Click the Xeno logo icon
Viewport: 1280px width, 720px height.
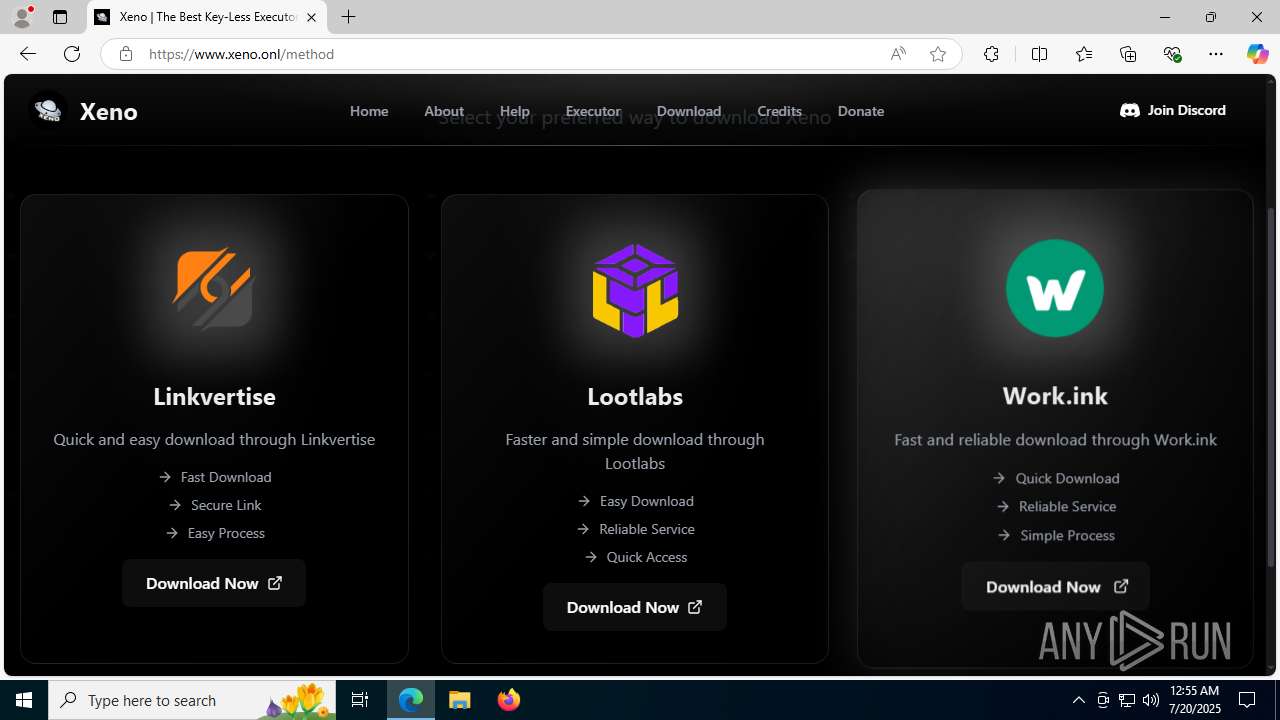[48, 110]
